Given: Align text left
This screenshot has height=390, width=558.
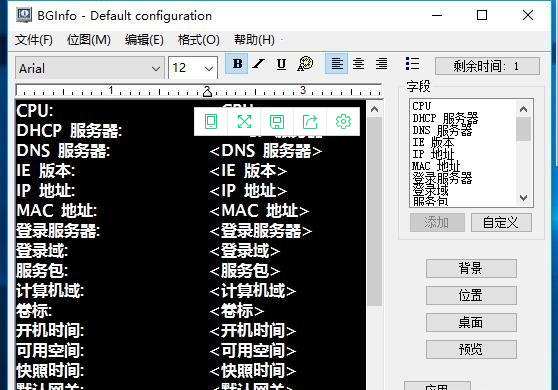Looking at the screenshot, I should (x=337, y=64).
